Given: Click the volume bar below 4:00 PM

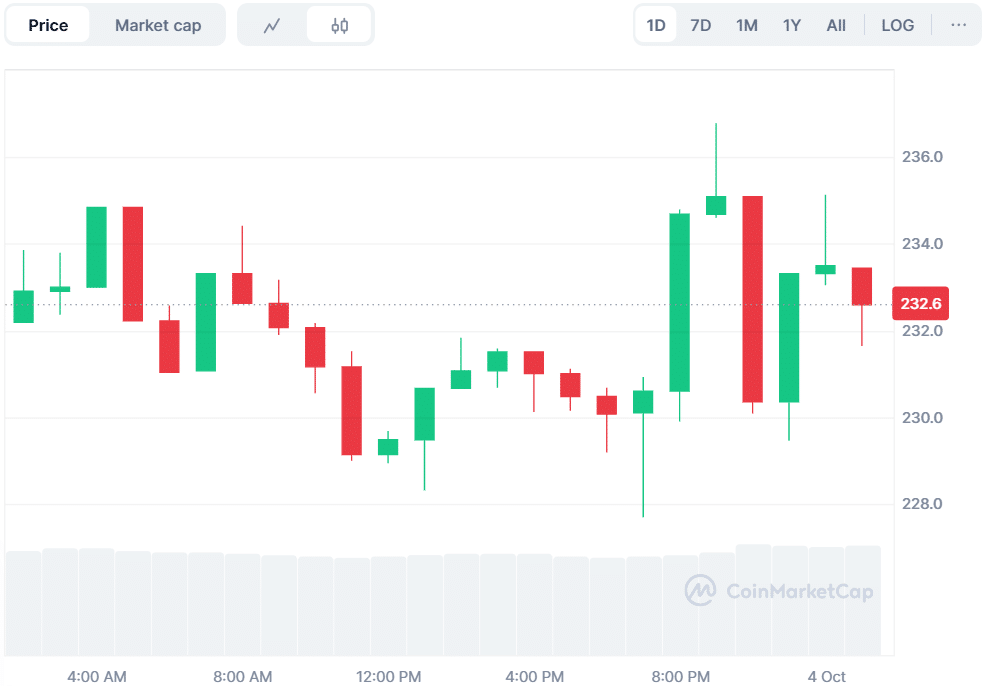Looking at the screenshot, I should 534,605.
